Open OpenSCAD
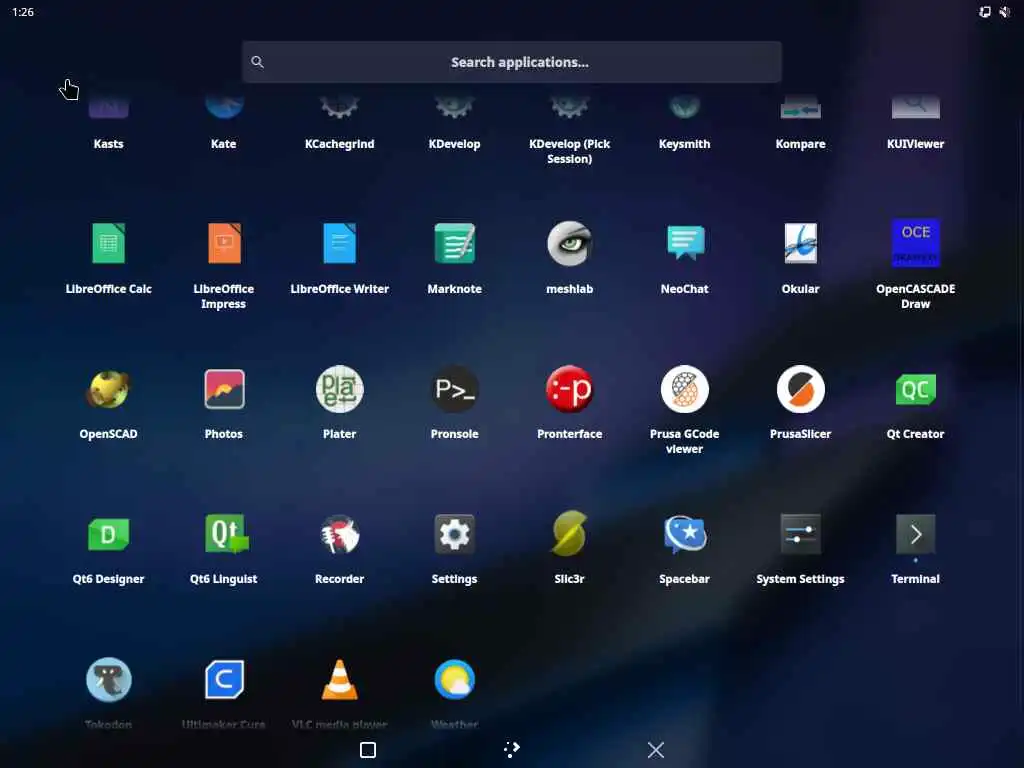This screenshot has height=768, width=1024. (x=108, y=404)
